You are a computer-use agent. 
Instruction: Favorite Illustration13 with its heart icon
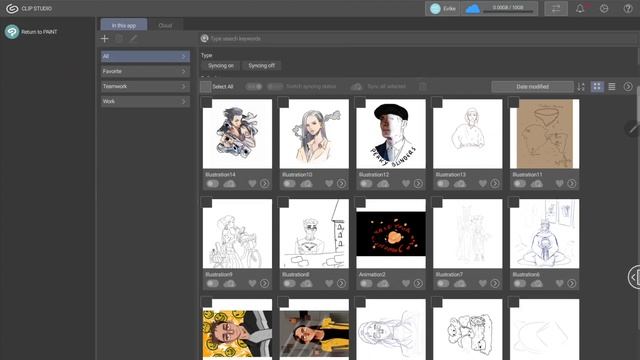[482, 184]
